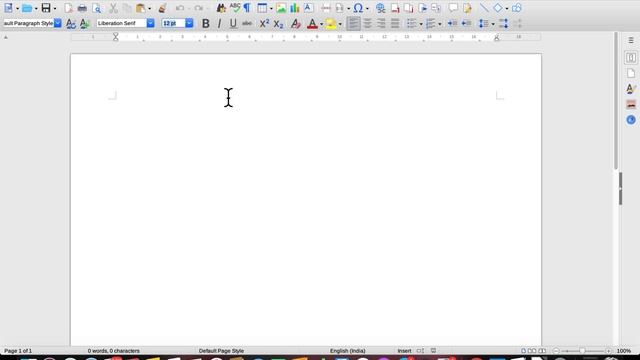Click the Paste clipboard icon

click(140, 8)
